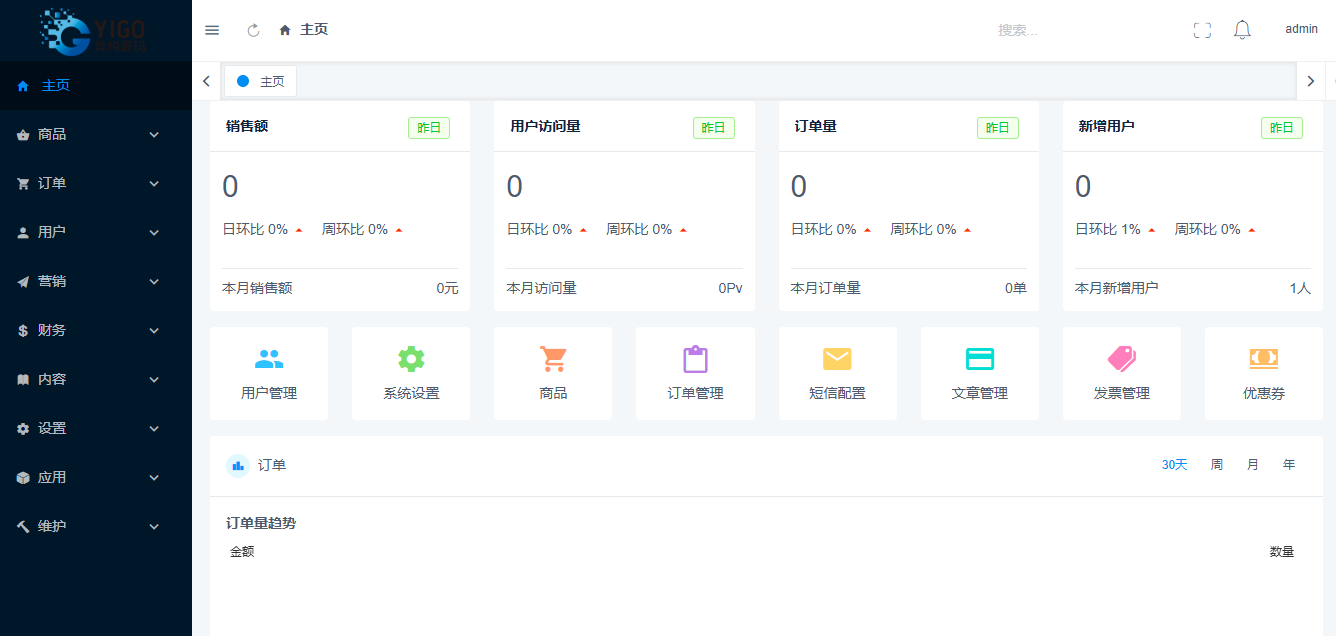Switch to the 主页 tab
The height and width of the screenshot is (636, 1336).
pyautogui.click(x=259, y=81)
